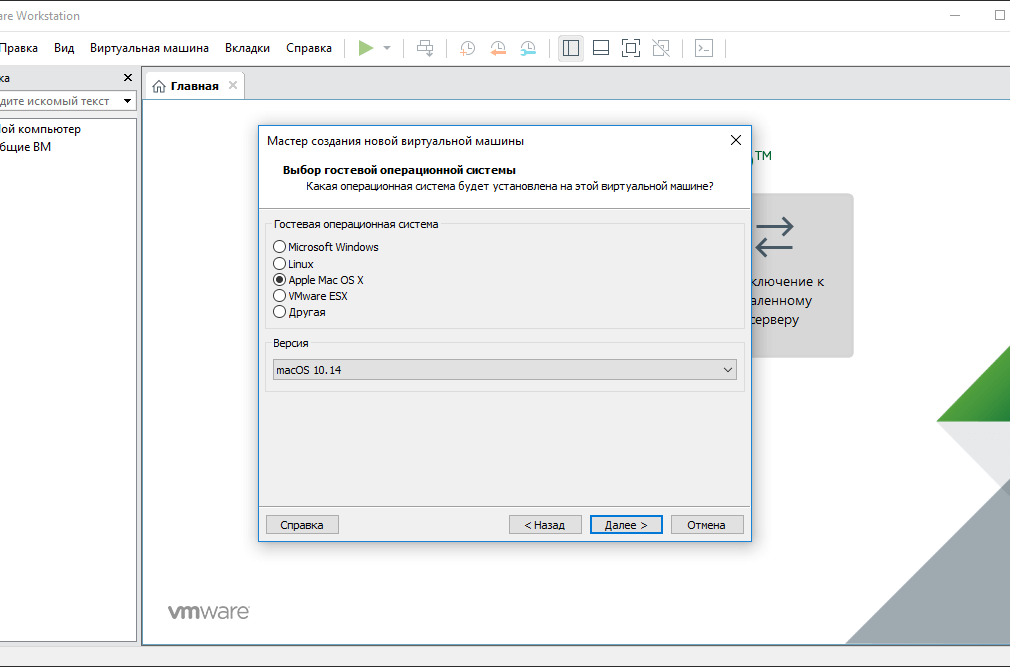Revert the virtual machine to its snapshot
The width and height of the screenshot is (1010, 667).
tap(498, 48)
